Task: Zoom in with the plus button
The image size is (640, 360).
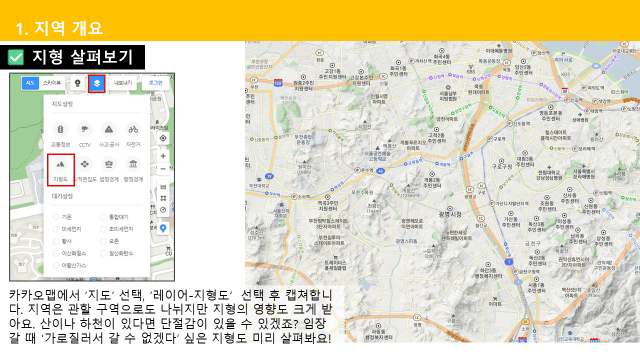Action: [x=163, y=156]
